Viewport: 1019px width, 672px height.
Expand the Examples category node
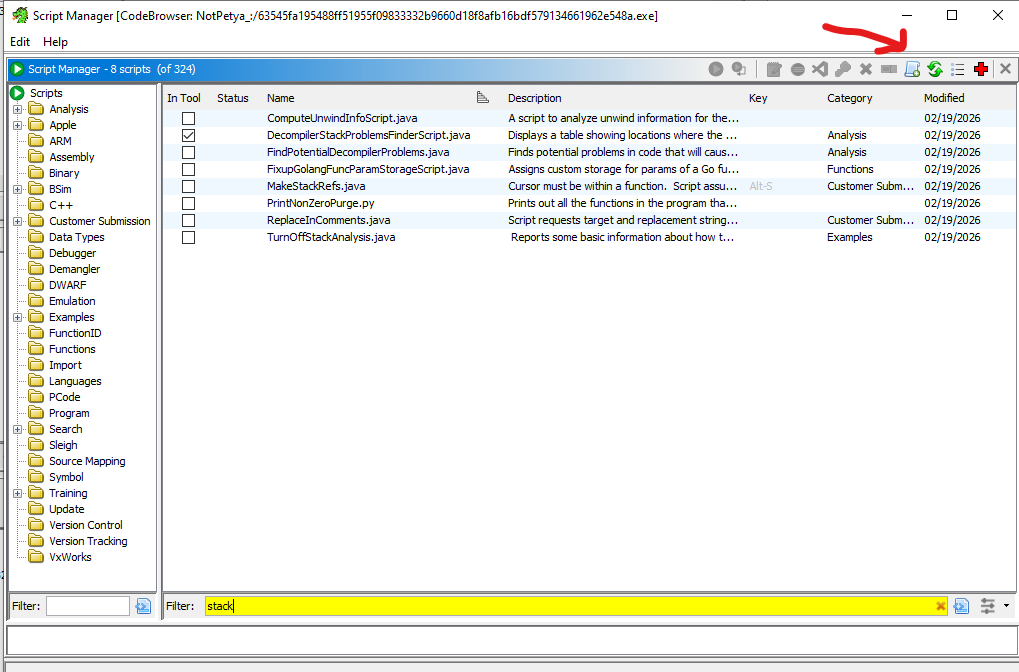coord(17,317)
